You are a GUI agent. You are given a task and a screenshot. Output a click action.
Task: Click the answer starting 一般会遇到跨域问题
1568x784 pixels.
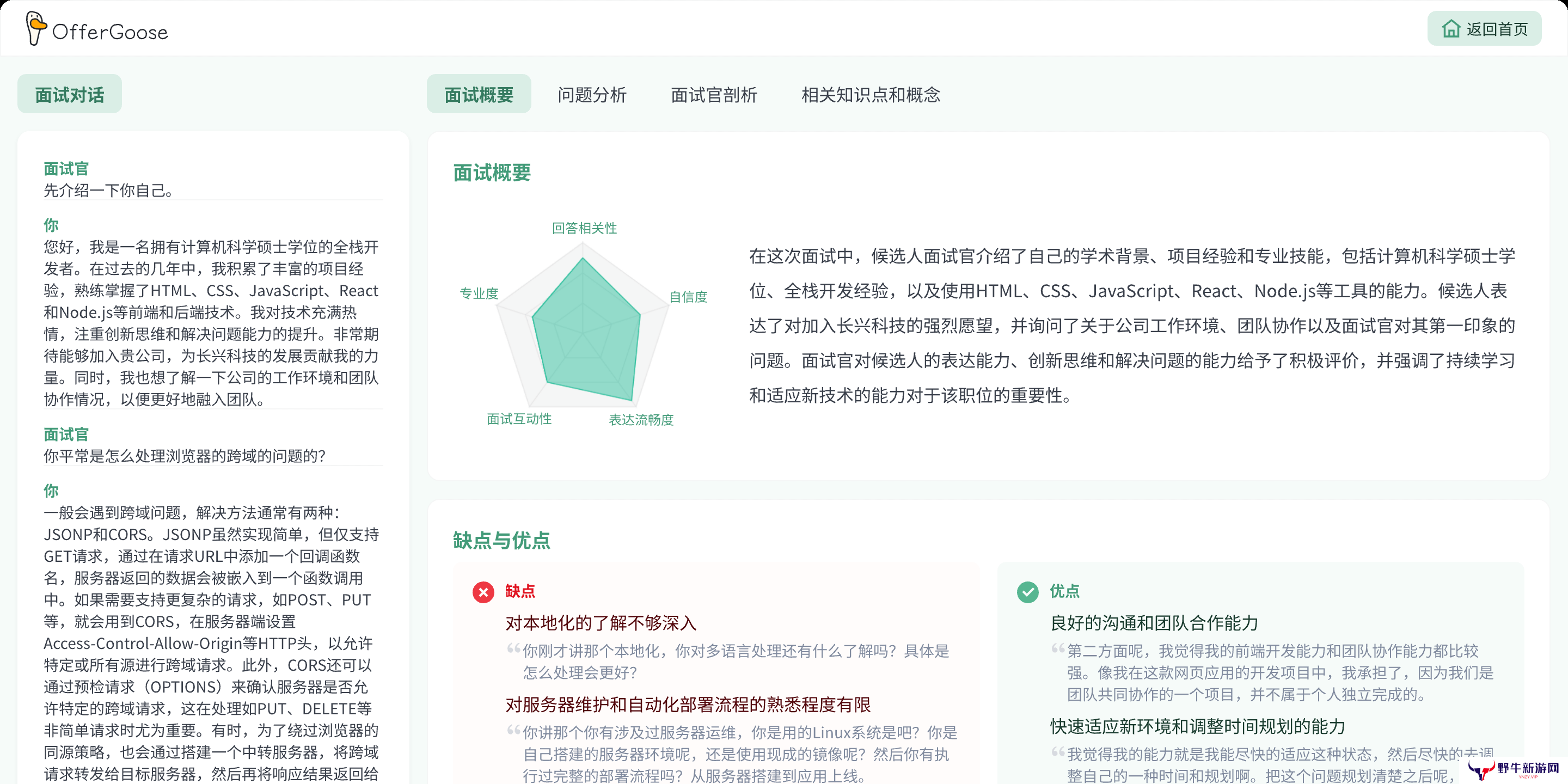211,644
